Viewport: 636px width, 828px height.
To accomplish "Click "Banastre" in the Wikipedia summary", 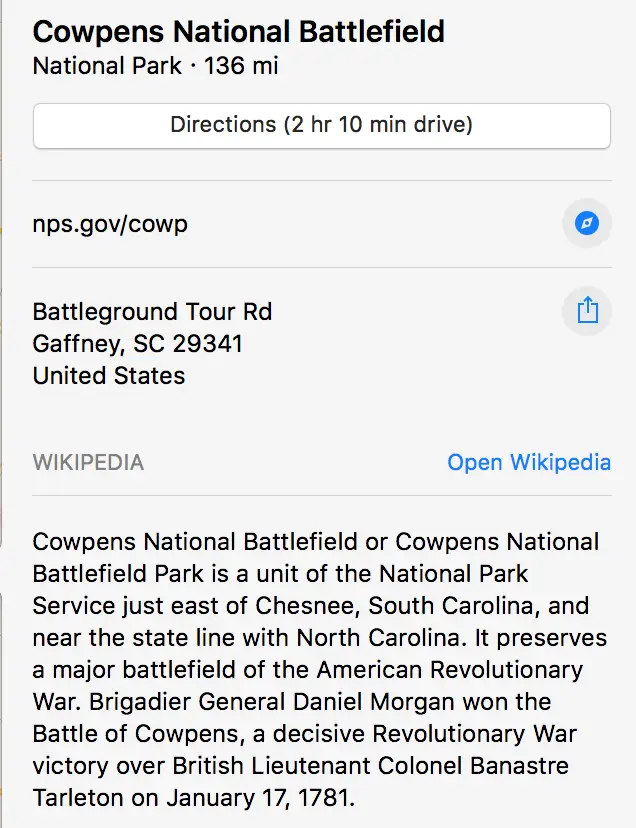I will point(526,766).
